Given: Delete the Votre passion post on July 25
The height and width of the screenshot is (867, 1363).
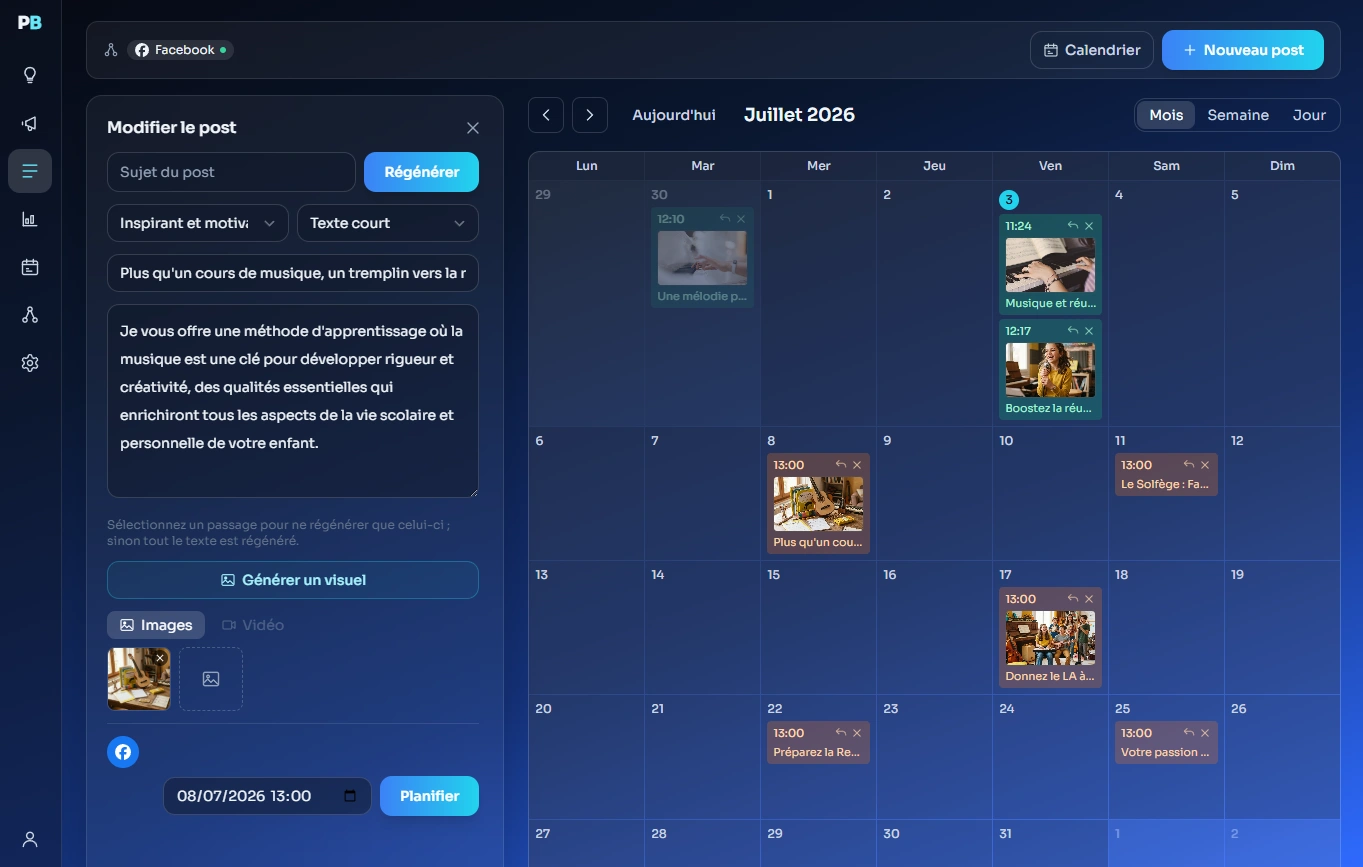Looking at the screenshot, I should tap(1205, 733).
